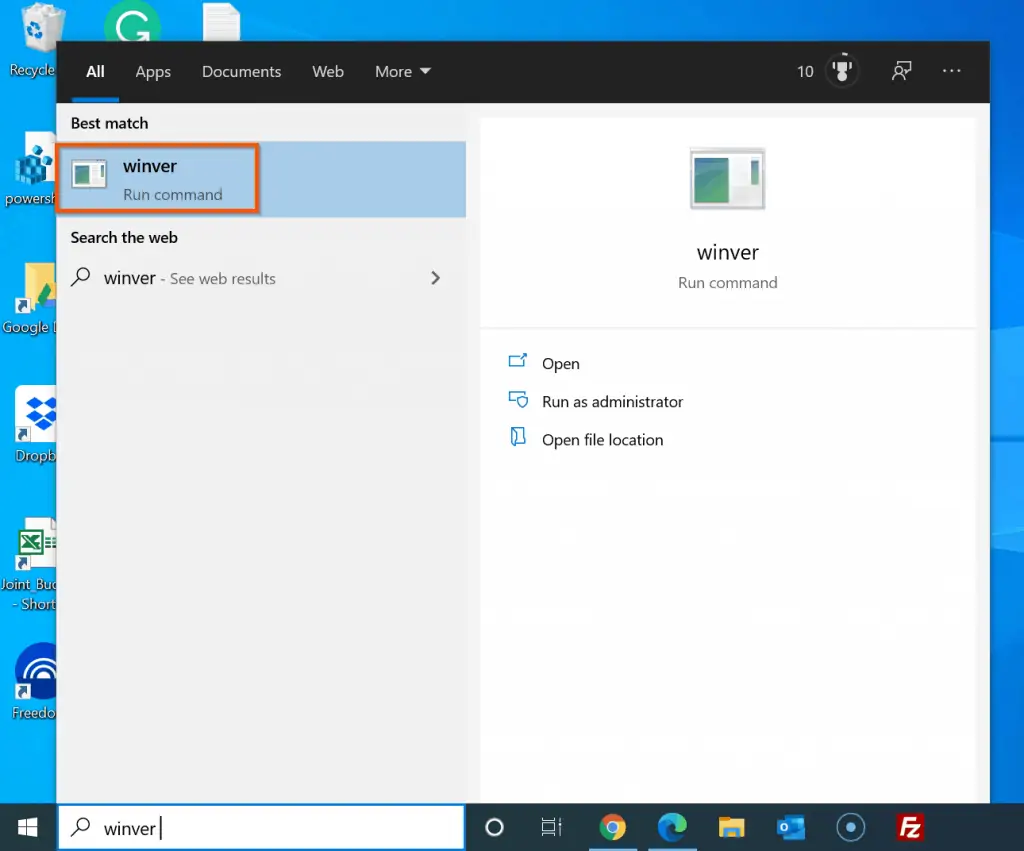Choose Open file location
The width and height of the screenshot is (1024, 851).
pyautogui.click(x=602, y=440)
